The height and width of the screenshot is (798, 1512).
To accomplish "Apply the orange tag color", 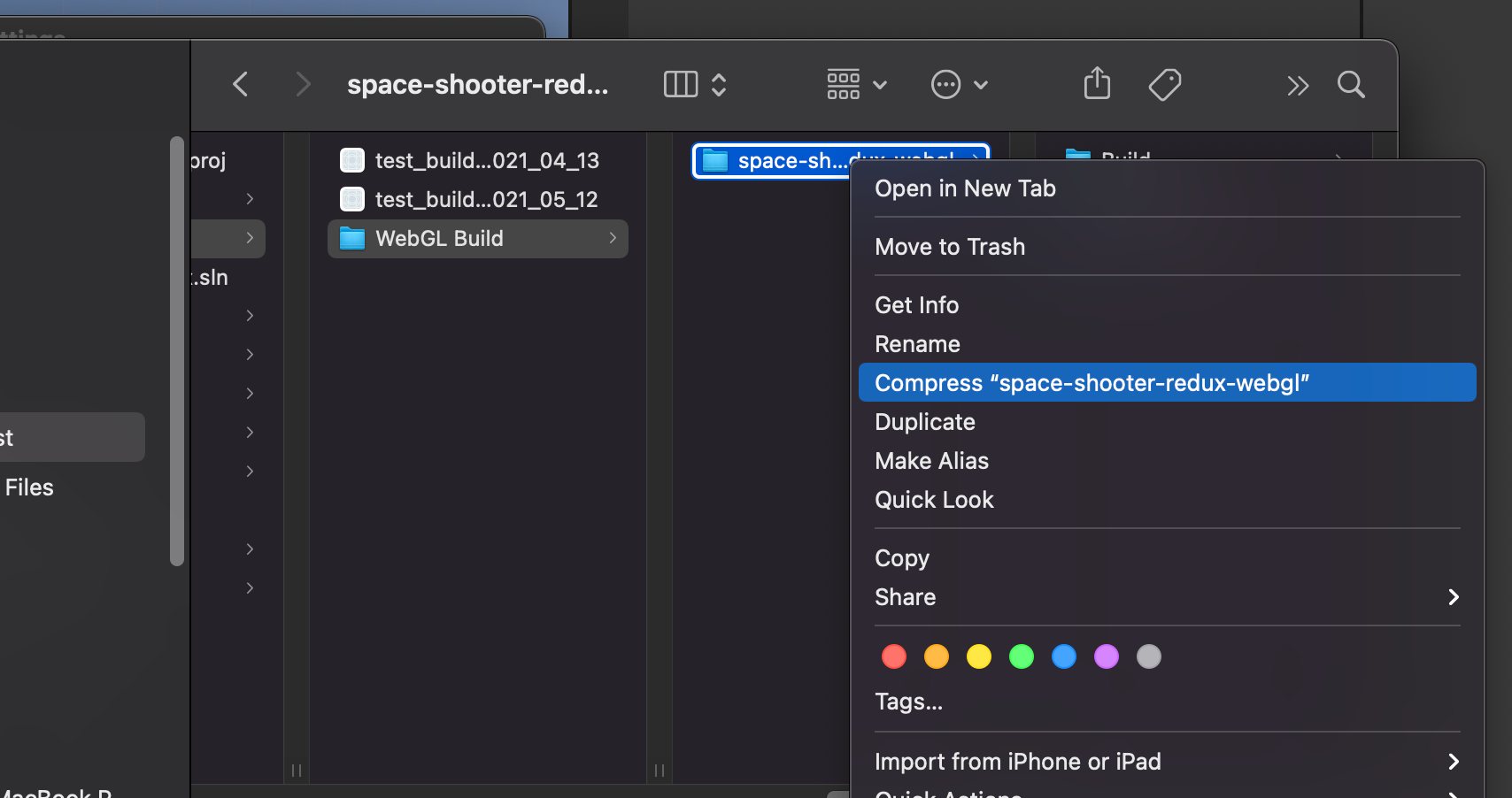I will (937, 656).
